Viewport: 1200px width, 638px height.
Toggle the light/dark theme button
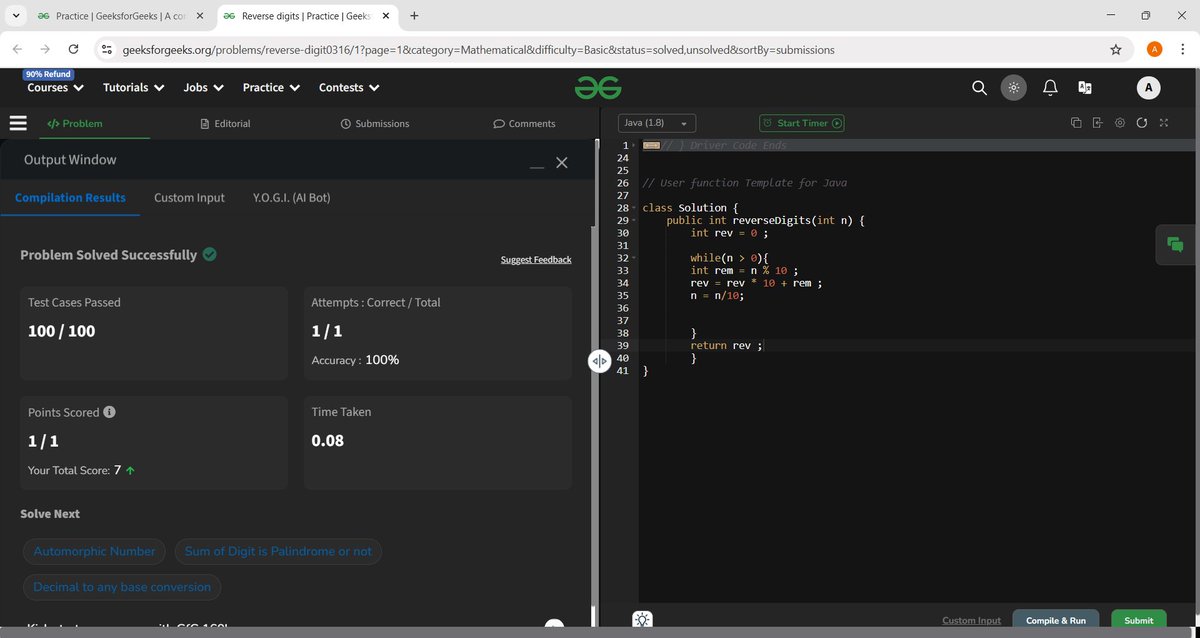[x=1013, y=88]
